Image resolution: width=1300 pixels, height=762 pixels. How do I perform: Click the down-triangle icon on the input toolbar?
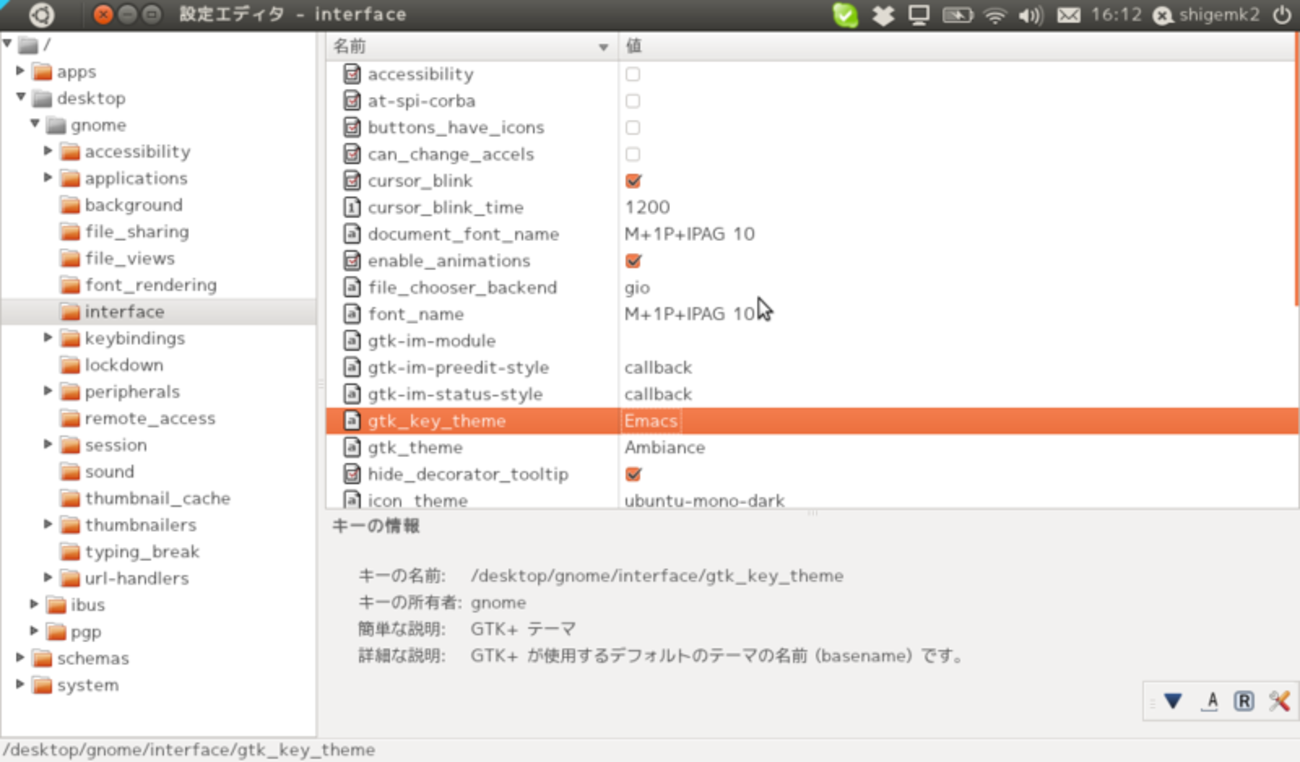[1173, 701]
